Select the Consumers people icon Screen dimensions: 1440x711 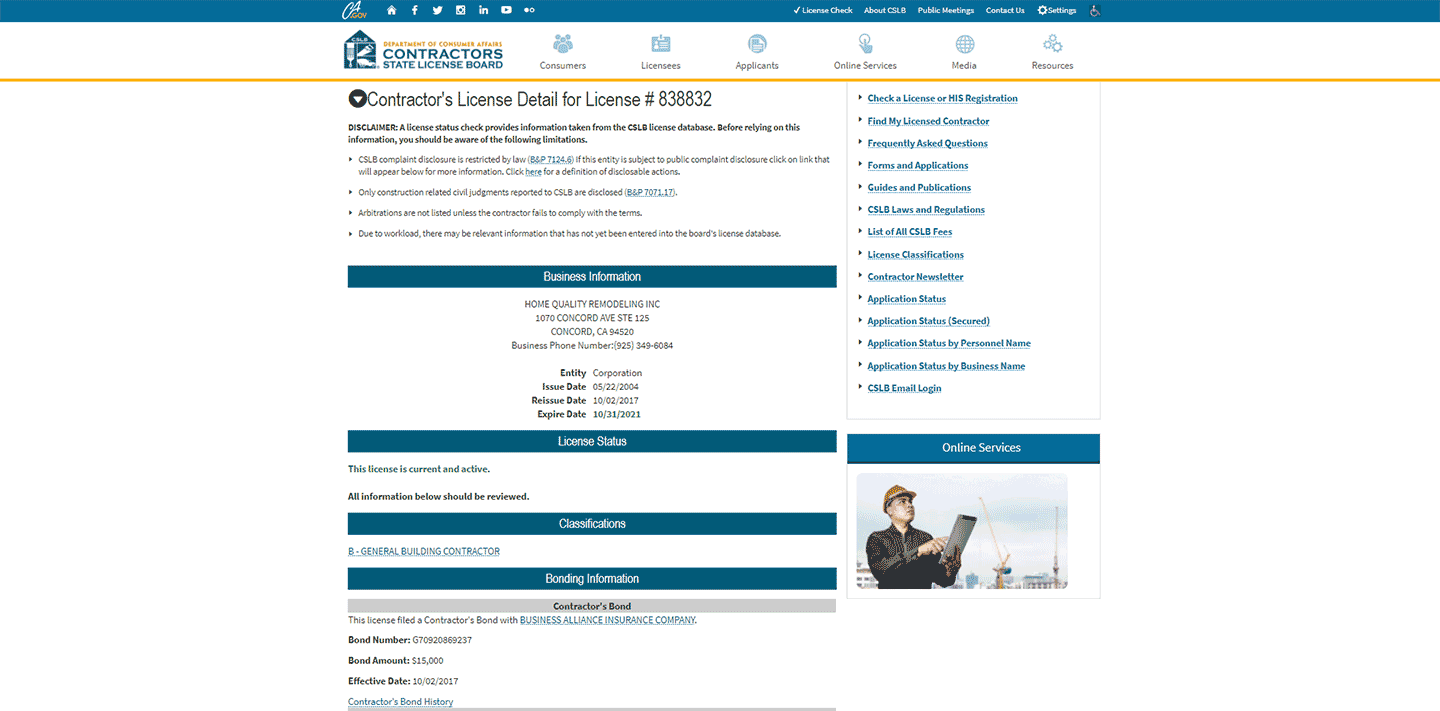tap(562, 44)
